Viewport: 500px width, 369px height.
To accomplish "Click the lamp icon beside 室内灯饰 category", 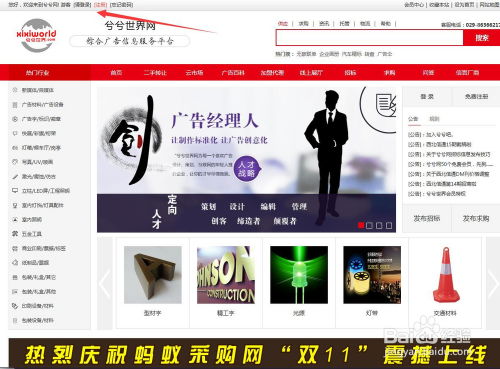I will tap(15, 205).
